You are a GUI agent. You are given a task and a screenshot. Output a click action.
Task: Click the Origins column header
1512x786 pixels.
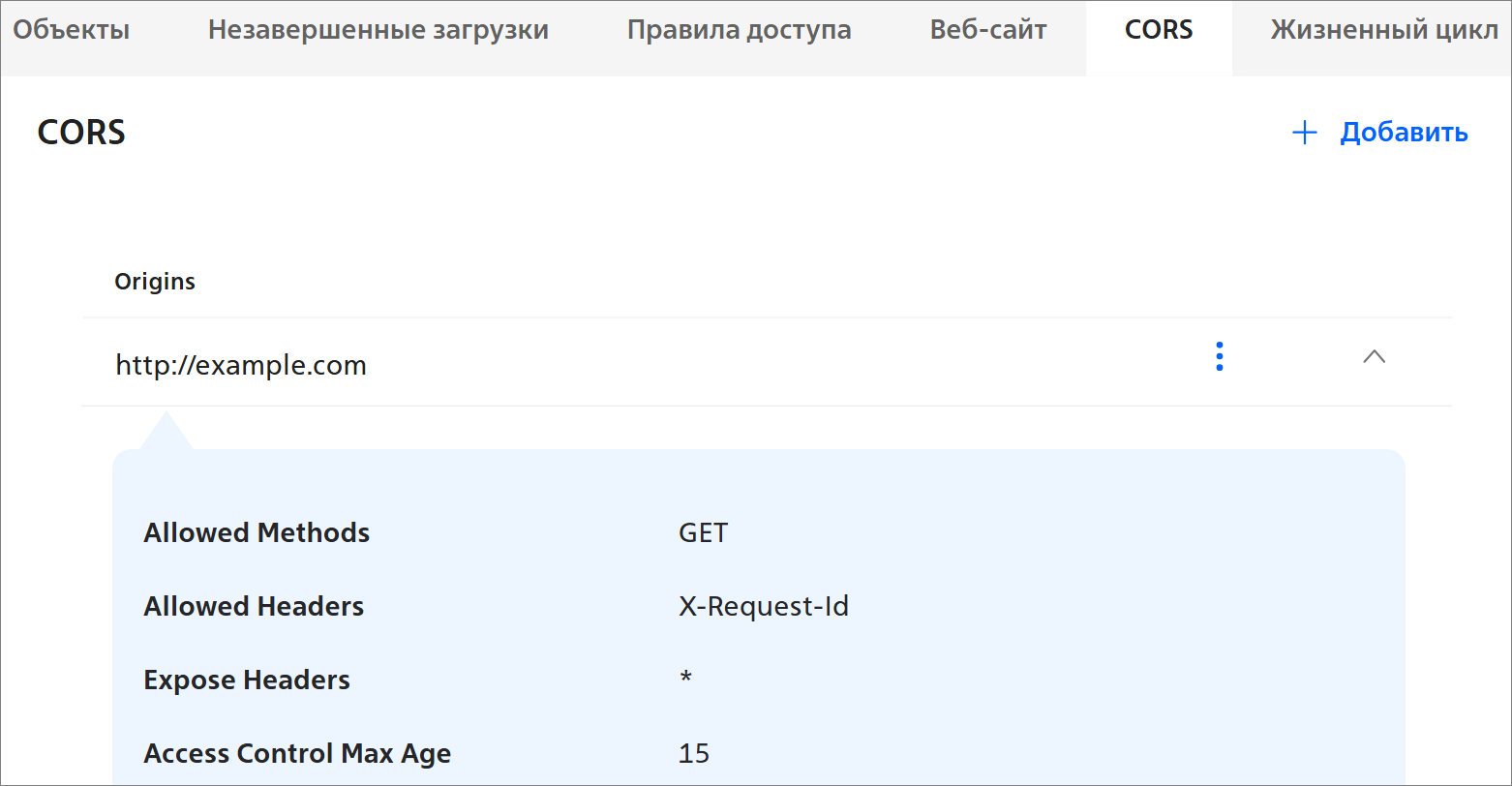coord(155,282)
